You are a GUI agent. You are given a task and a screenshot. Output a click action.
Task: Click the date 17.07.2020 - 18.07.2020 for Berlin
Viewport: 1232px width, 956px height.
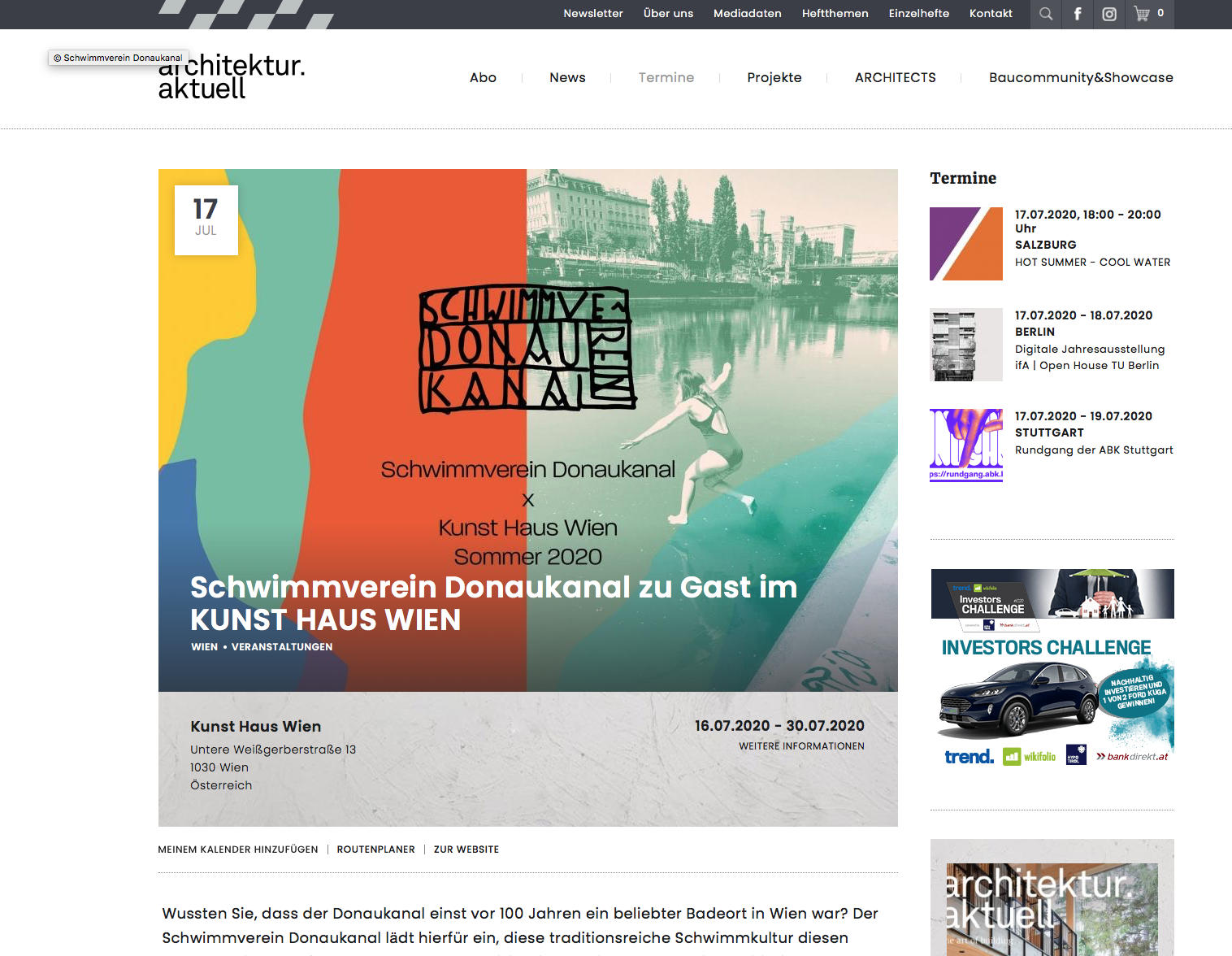(x=1083, y=315)
